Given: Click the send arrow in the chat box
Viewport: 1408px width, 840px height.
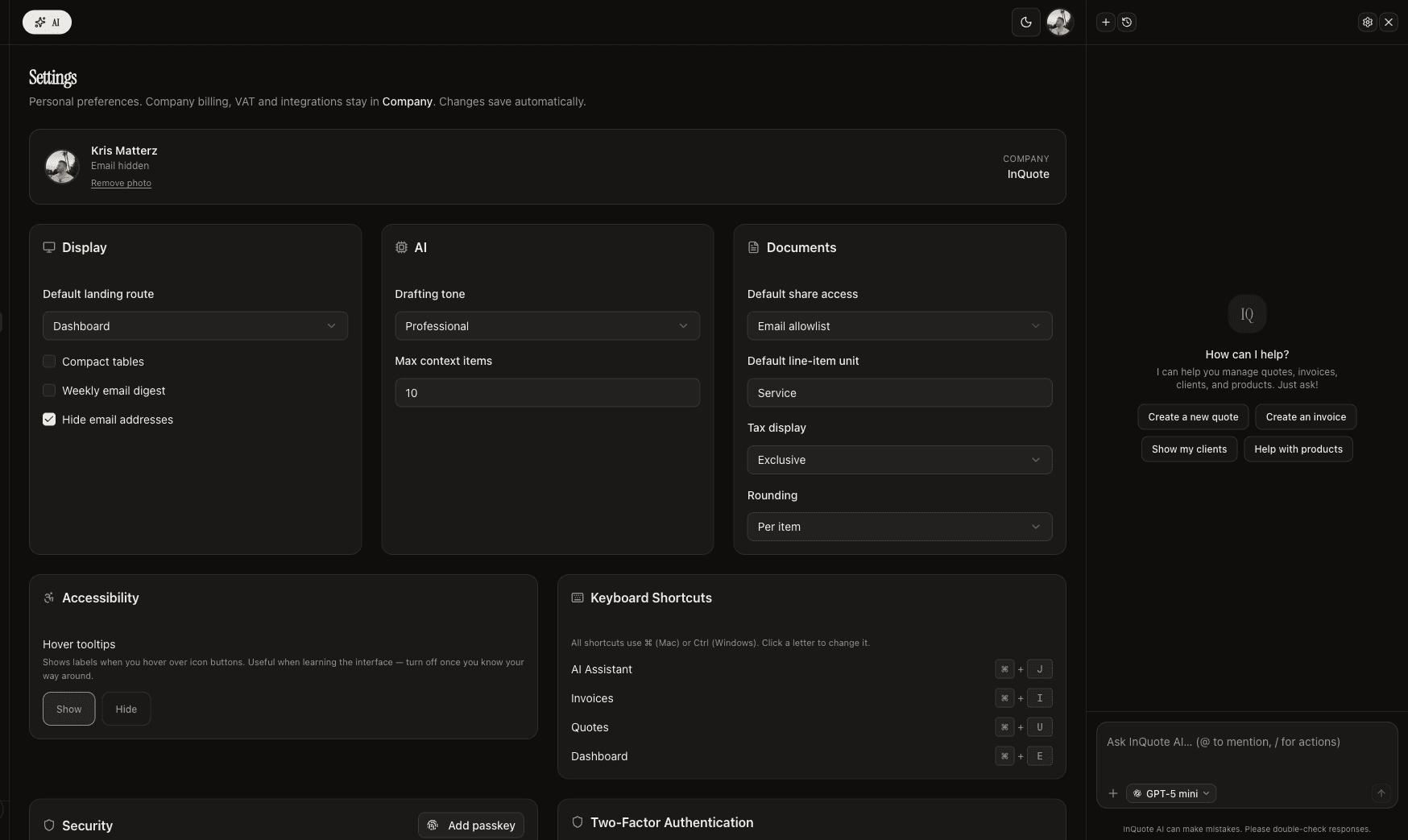Looking at the screenshot, I should [x=1381, y=793].
